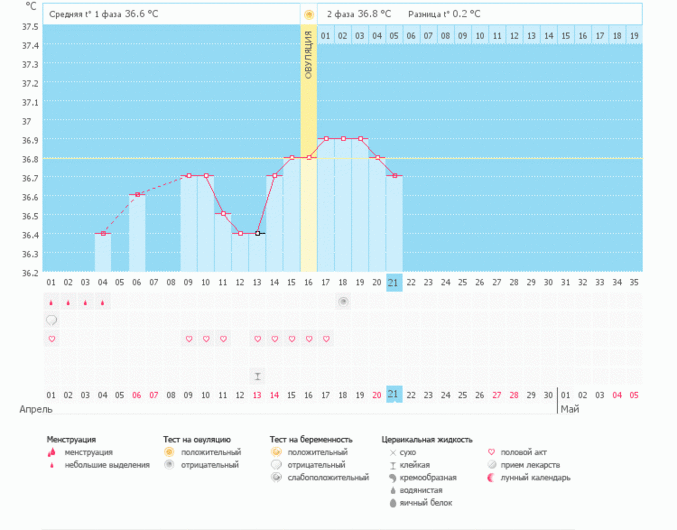This screenshot has height=530, width=677.
Task: Click the Разница t° 0.2 °C text
Action: pos(444,14)
